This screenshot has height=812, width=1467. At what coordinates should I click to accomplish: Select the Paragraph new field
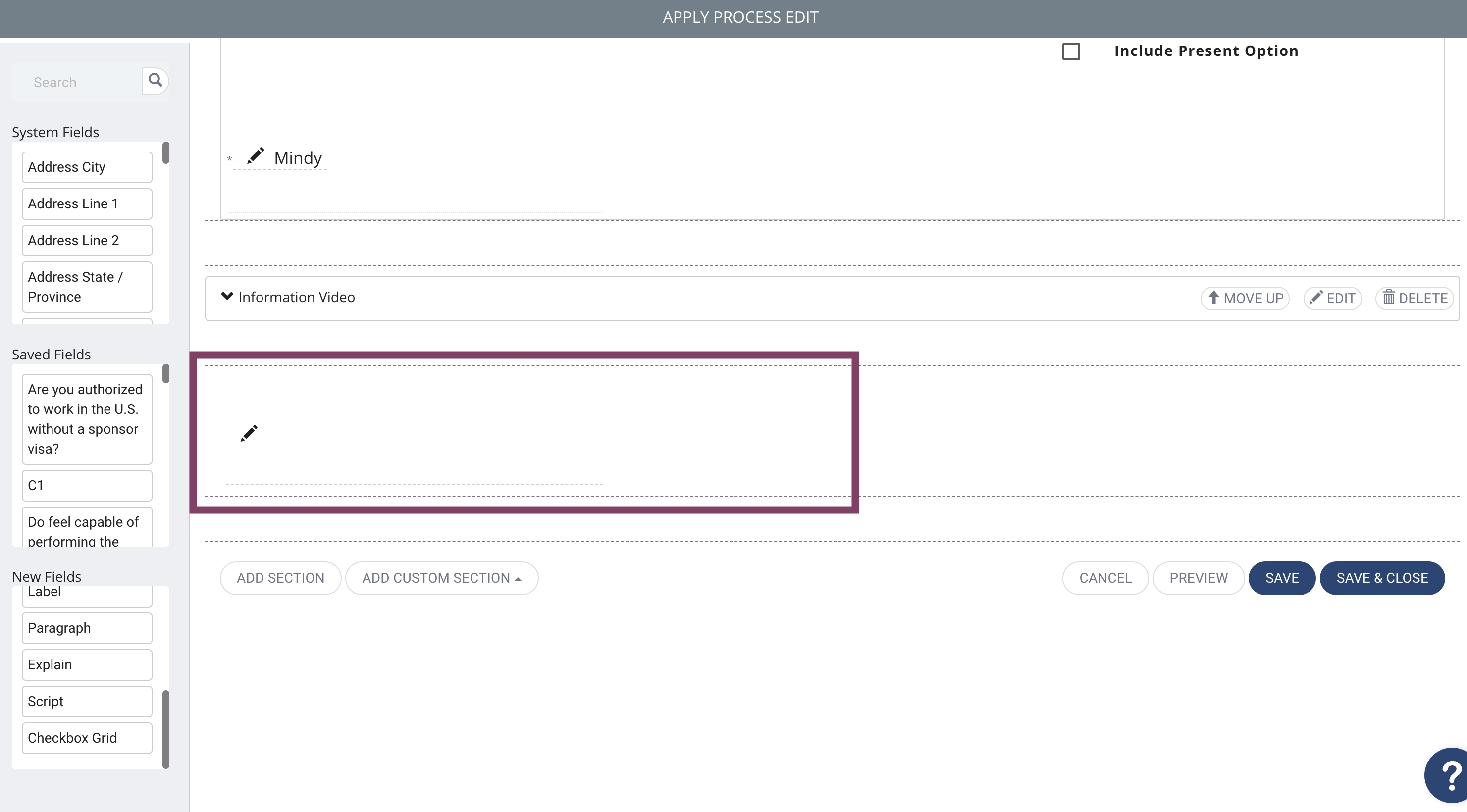(87, 628)
